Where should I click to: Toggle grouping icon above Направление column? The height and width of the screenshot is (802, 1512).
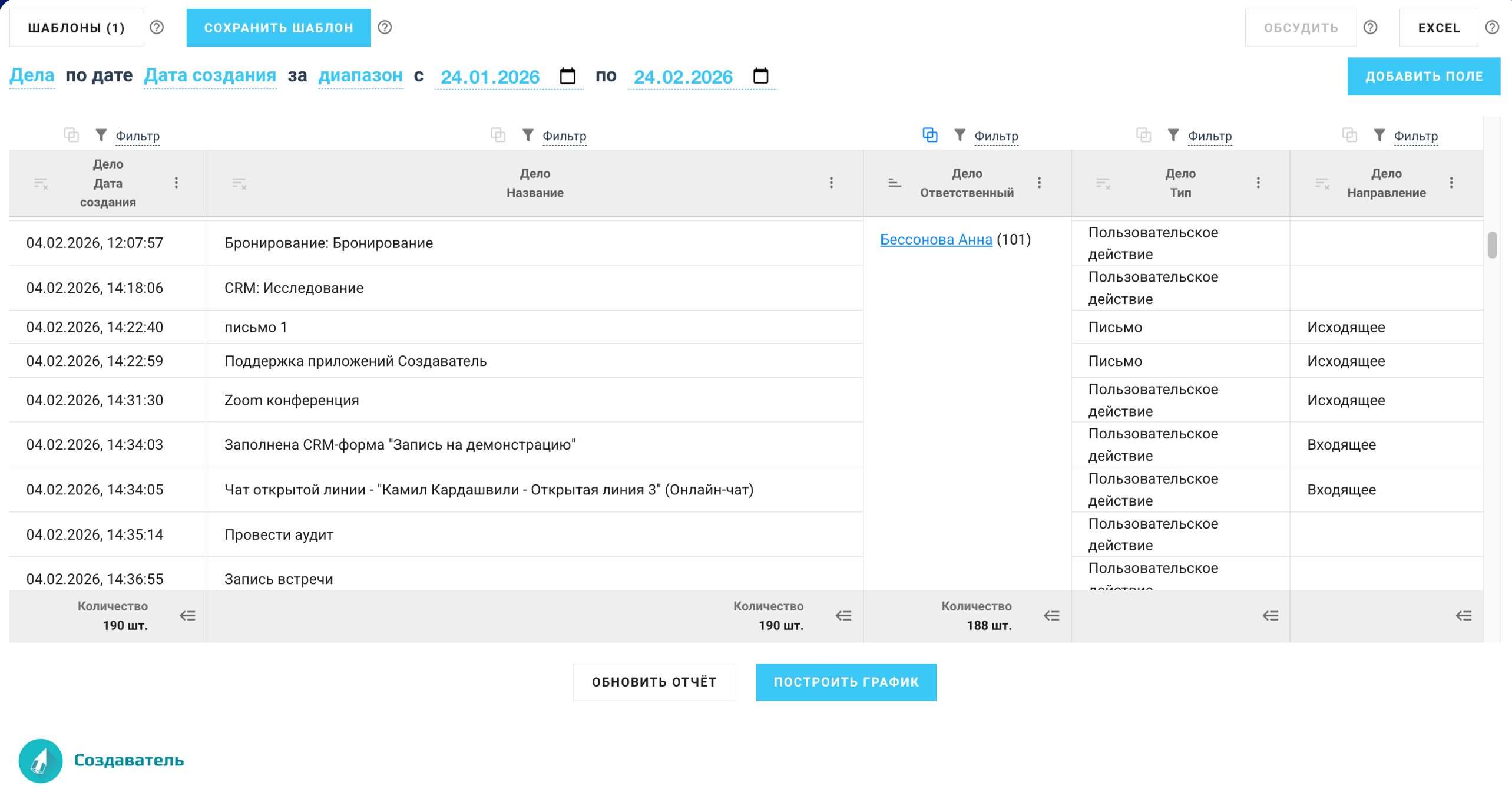pyautogui.click(x=1349, y=135)
